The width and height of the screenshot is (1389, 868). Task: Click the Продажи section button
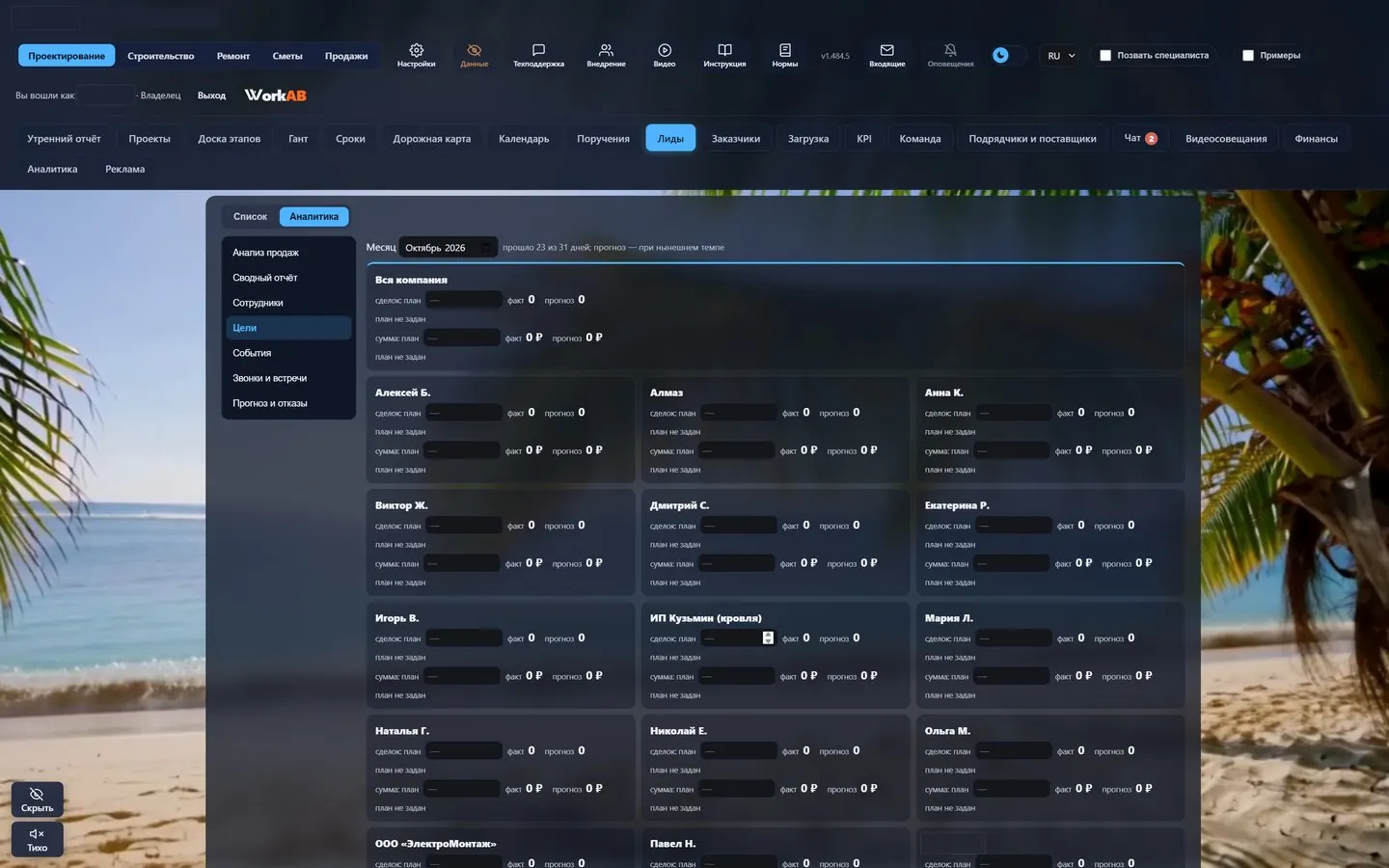tap(346, 56)
